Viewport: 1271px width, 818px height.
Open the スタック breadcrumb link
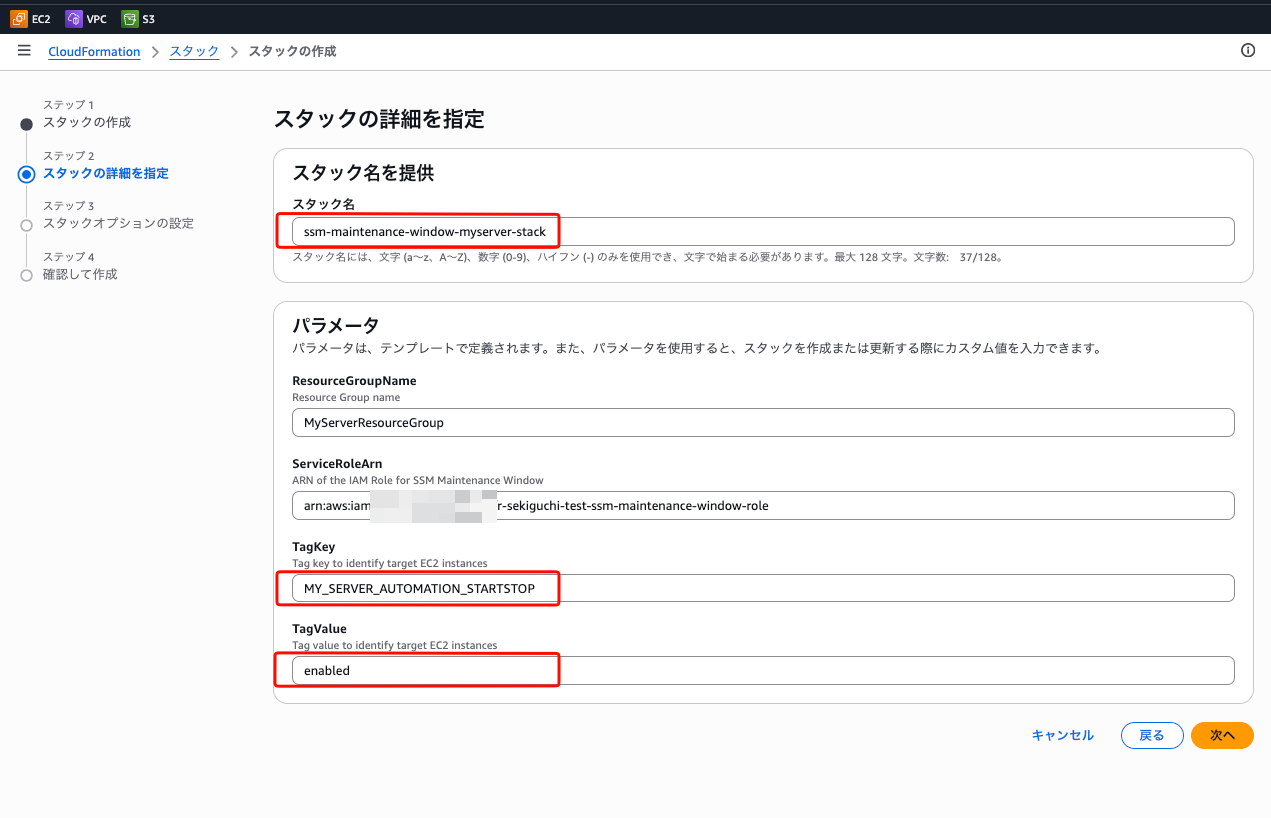tap(194, 52)
